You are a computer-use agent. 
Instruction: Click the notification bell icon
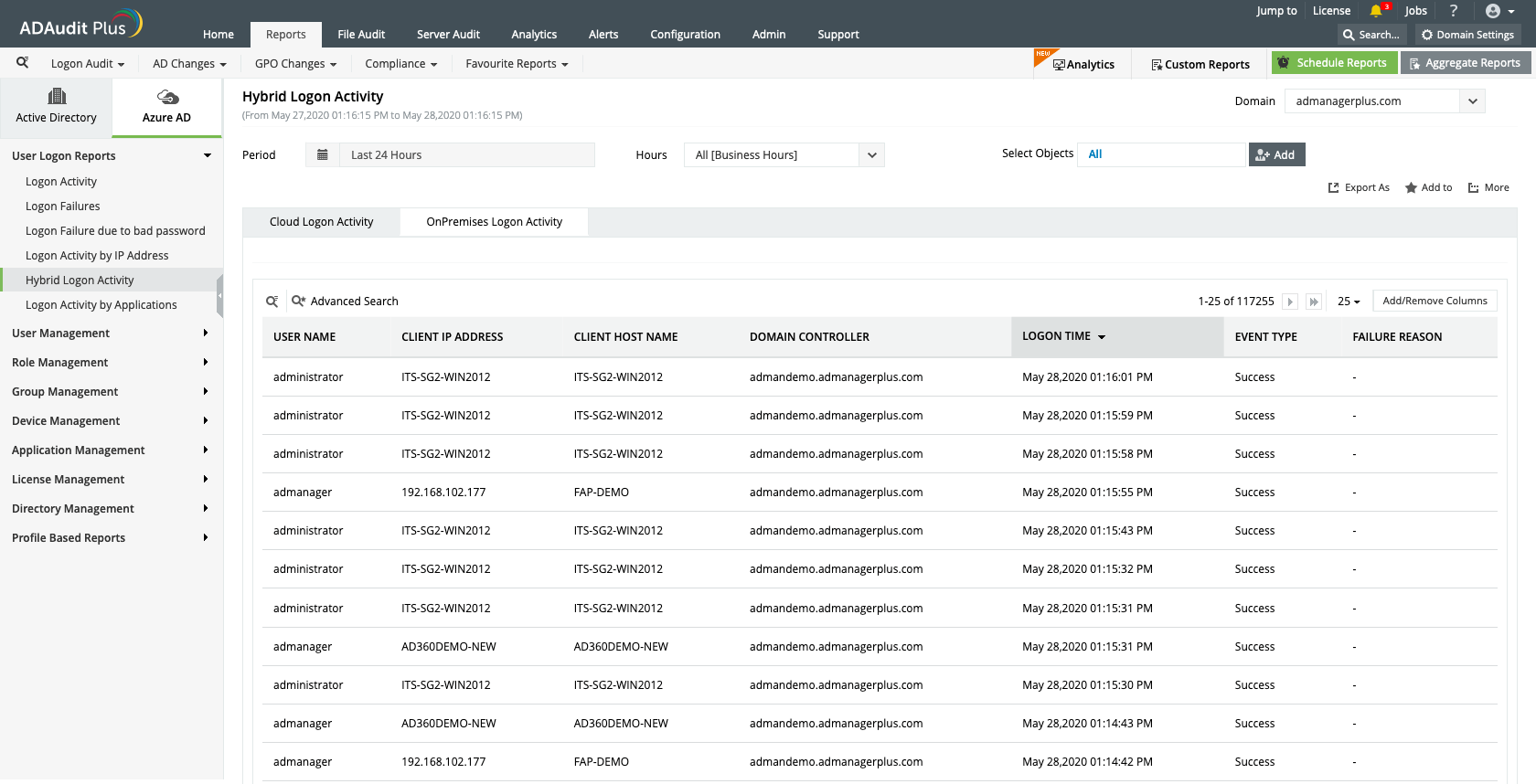[1376, 11]
